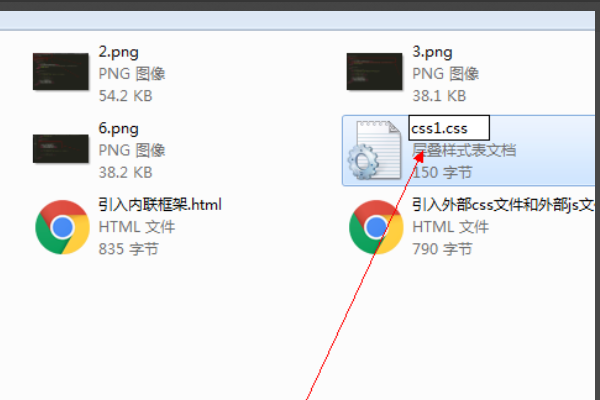
Task: Click the 790 字节 size text
Action: tap(442, 249)
